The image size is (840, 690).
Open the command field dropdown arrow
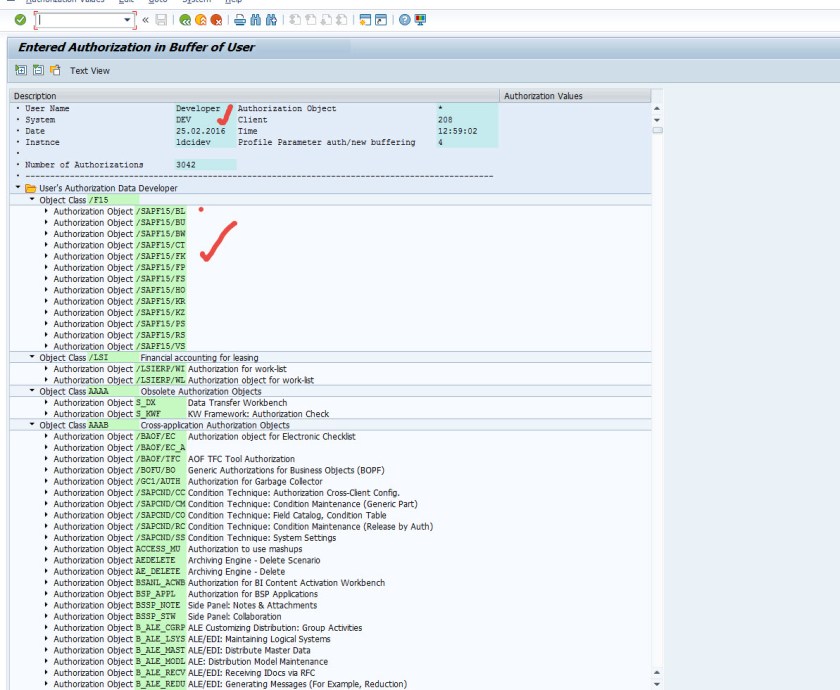click(x=127, y=20)
